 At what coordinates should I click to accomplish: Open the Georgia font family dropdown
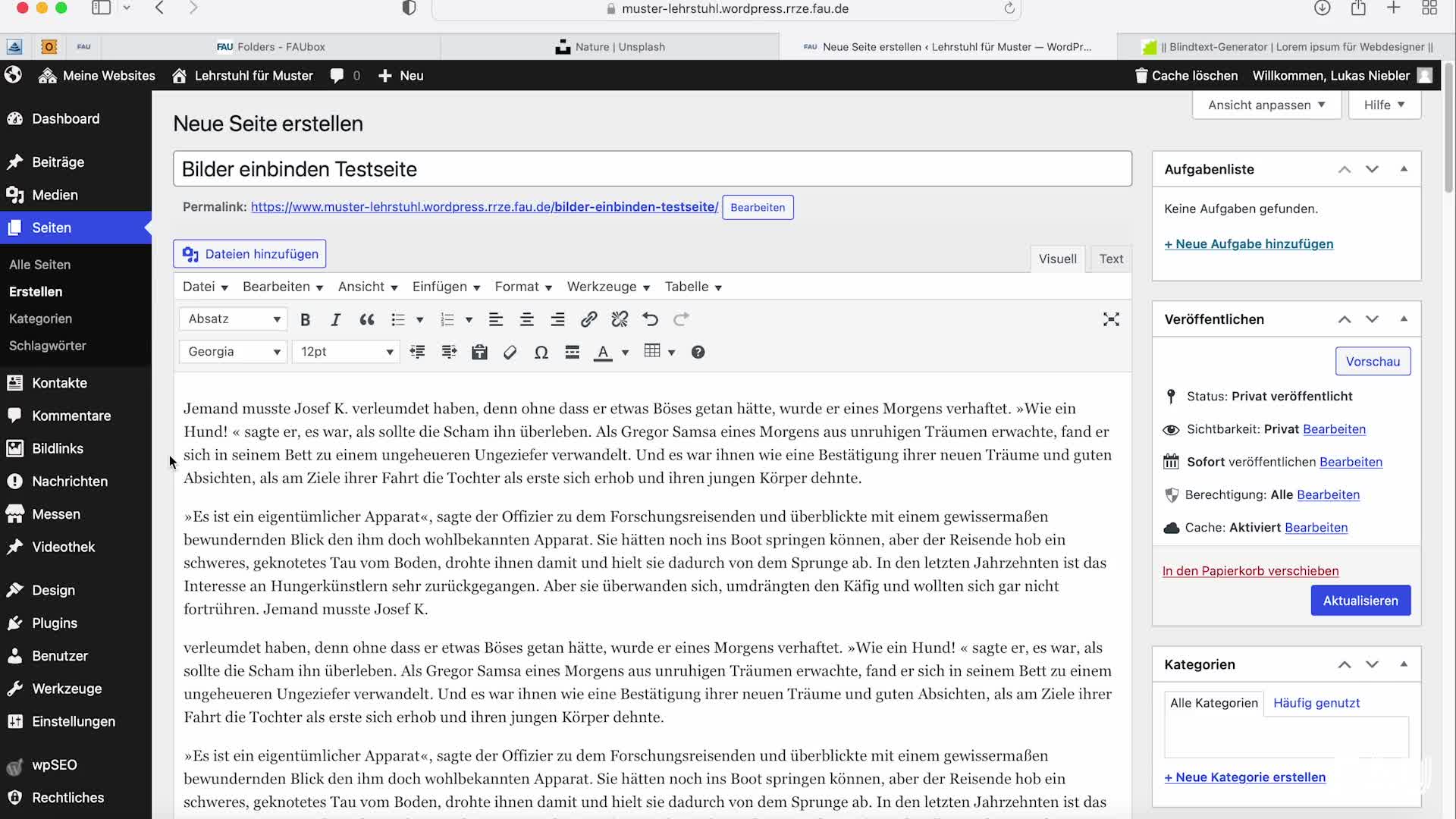click(232, 352)
